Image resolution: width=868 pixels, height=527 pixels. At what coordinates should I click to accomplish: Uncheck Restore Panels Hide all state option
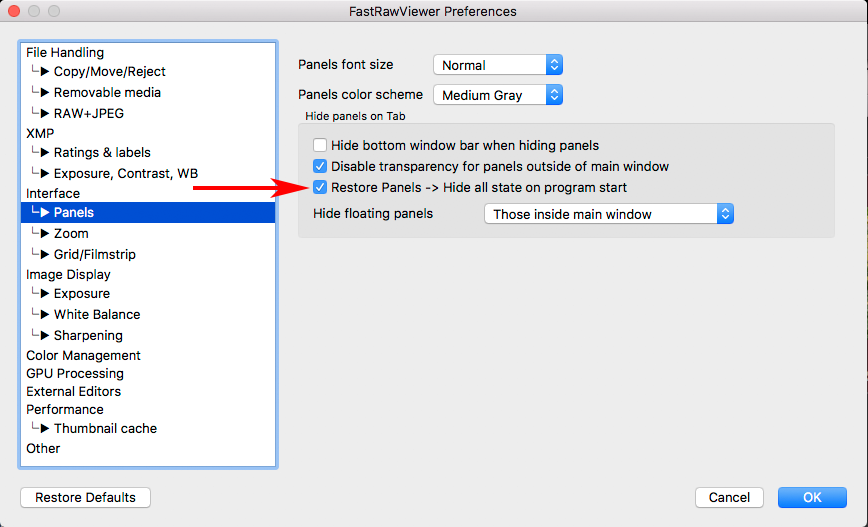coord(321,187)
